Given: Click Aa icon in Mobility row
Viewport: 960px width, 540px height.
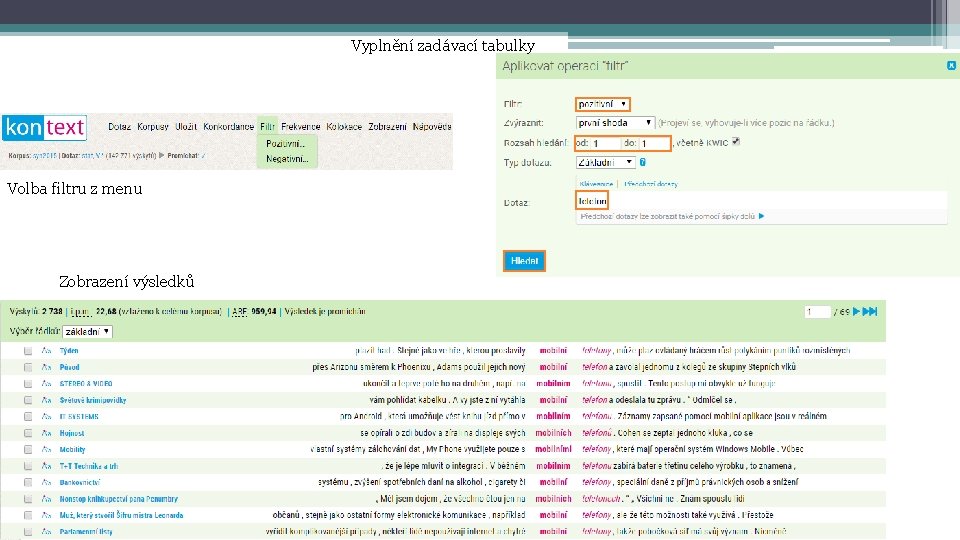Looking at the screenshot, I should pos(47,449).
